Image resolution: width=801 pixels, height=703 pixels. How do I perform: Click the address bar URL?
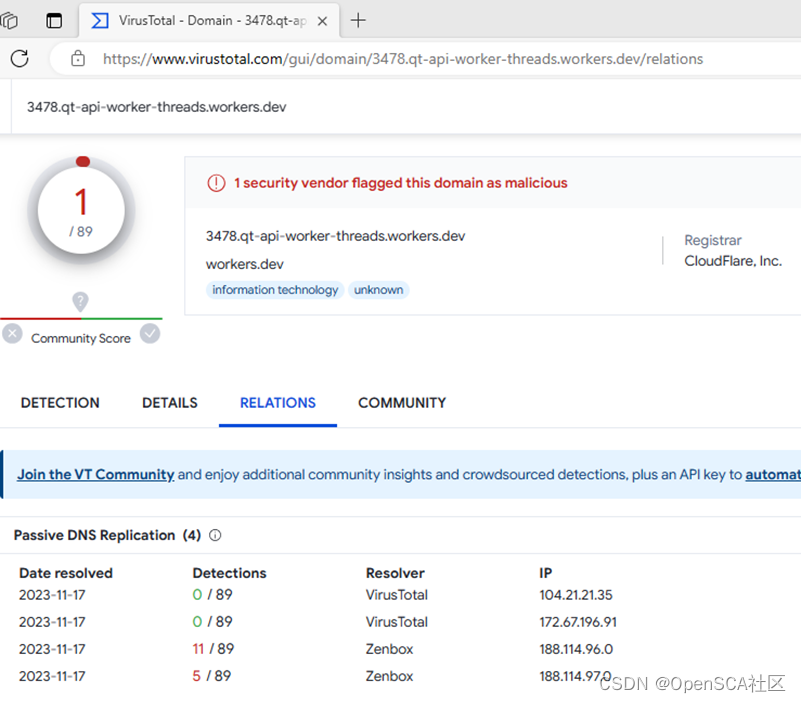403,59
